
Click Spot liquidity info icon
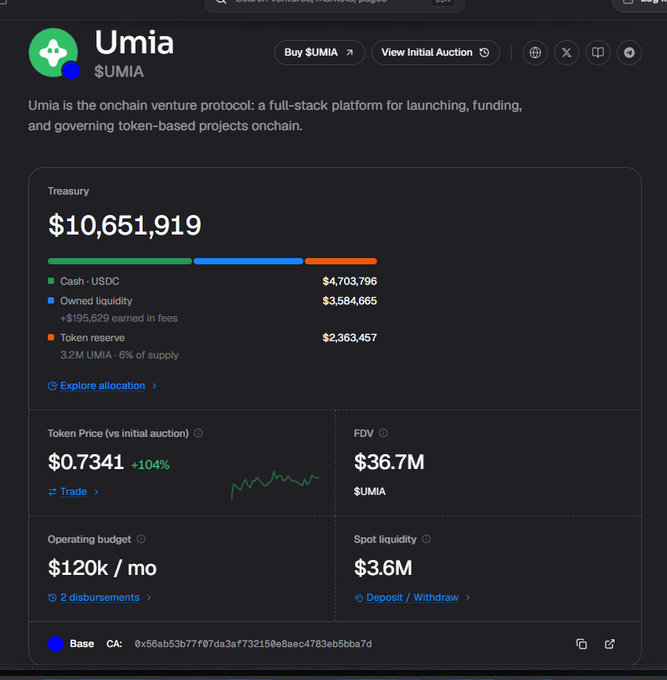(426, 539)
